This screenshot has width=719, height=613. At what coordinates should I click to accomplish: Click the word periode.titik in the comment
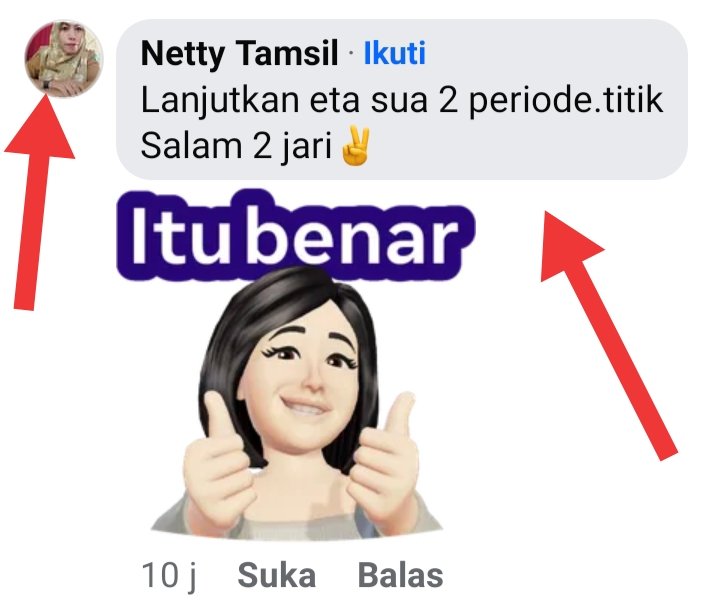tap(566, 101)
